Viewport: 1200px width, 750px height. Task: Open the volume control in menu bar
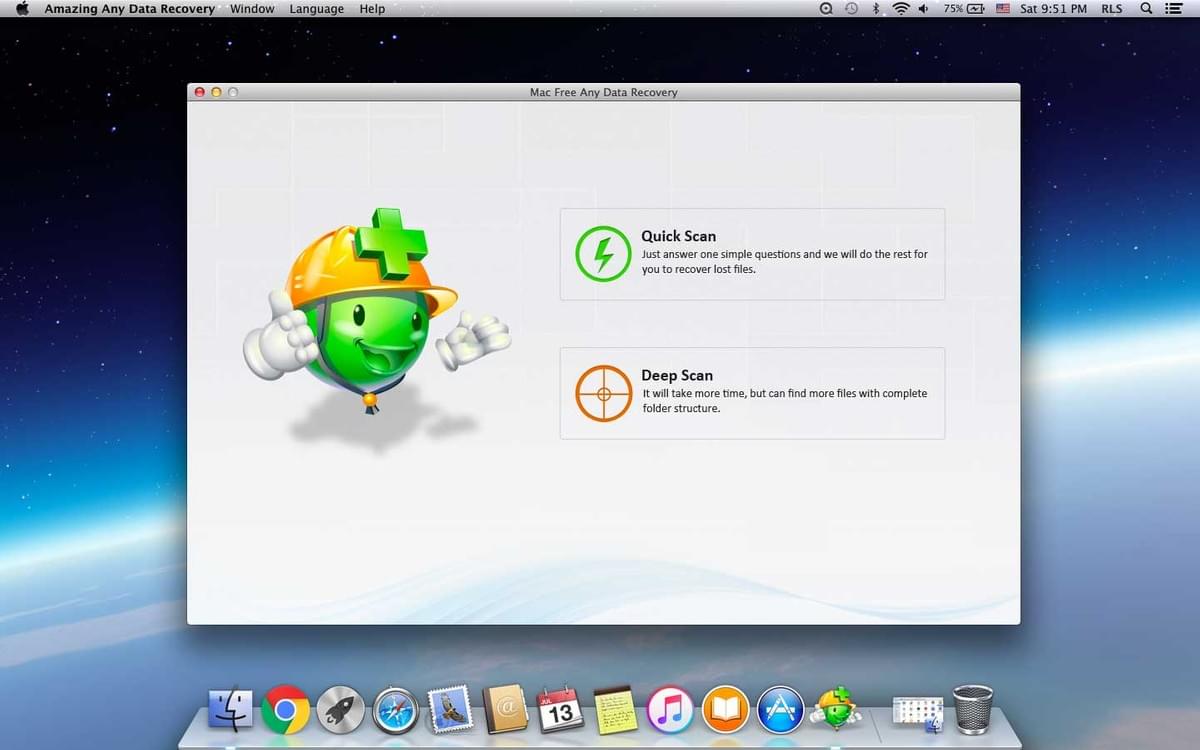(x=922, y=9)
